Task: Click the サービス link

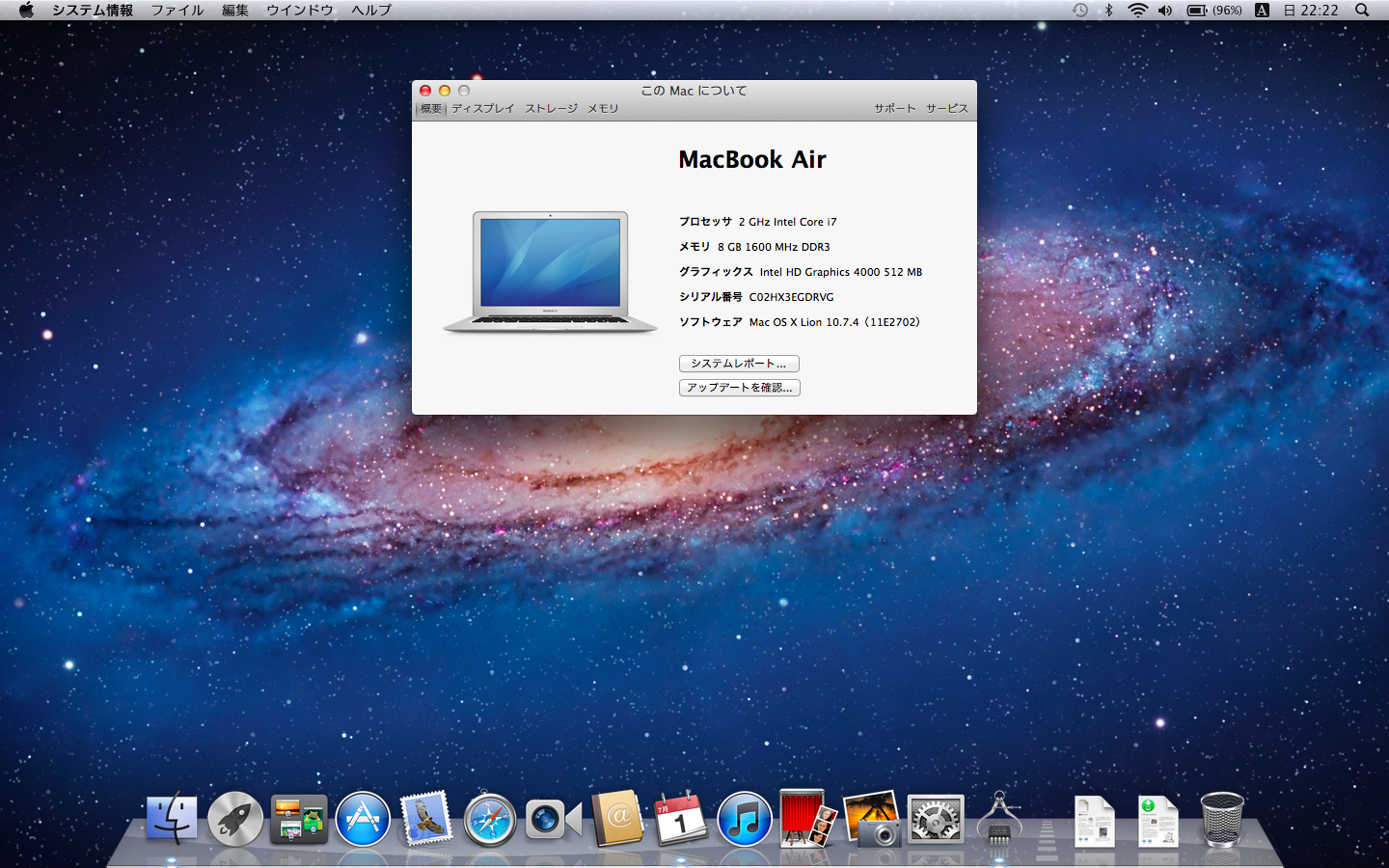Action: coord(947,109)
